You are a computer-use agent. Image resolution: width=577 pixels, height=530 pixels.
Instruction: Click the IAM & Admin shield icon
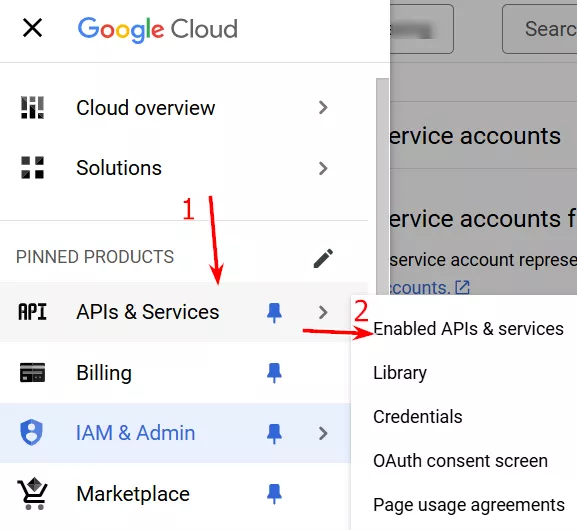pyautogui.click(x=32, y=432)
